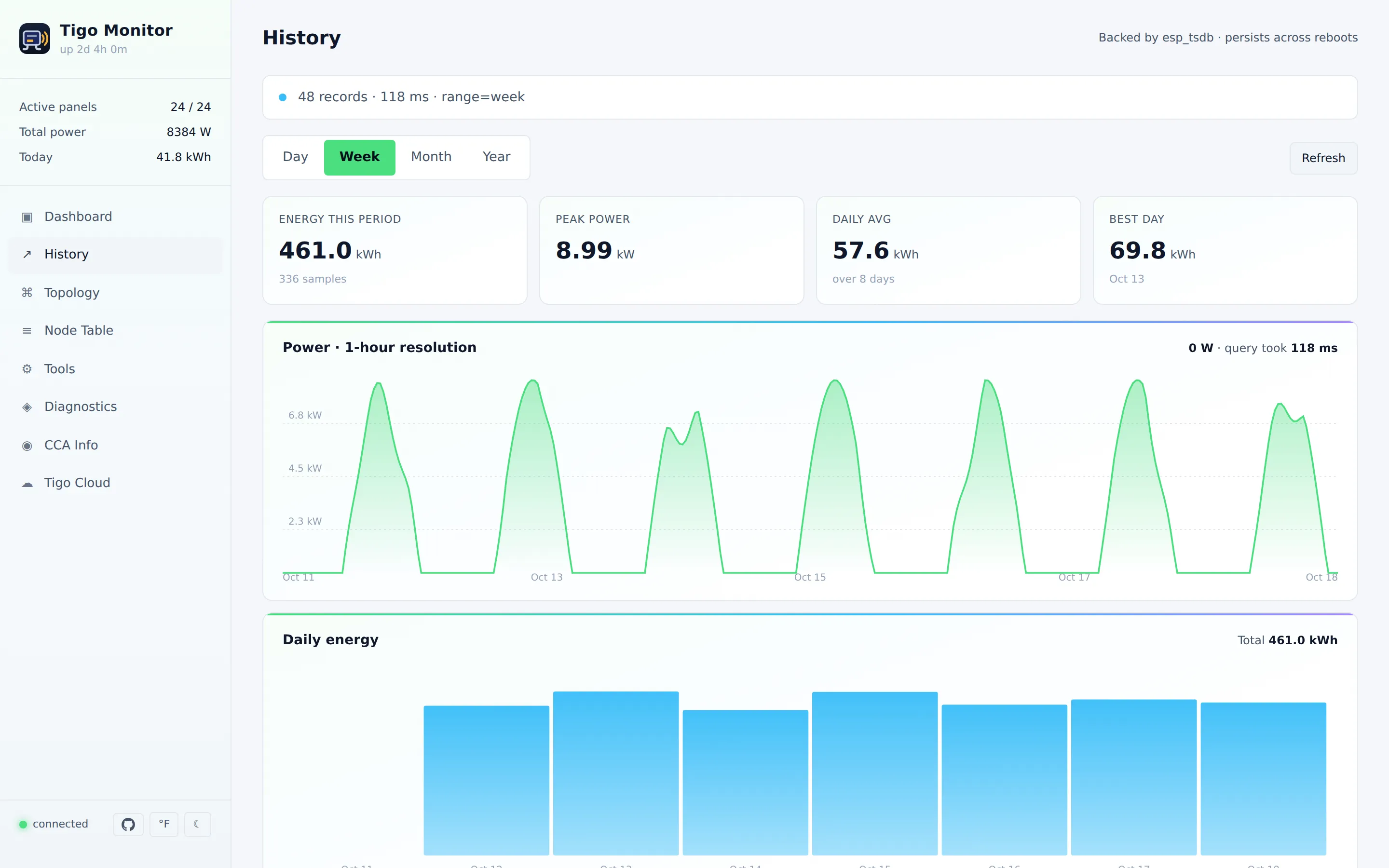Viewport: 1389px width, 868px height.
Task: Click the History arrow icon in sidebar
Action: click(x=27, y=254)
